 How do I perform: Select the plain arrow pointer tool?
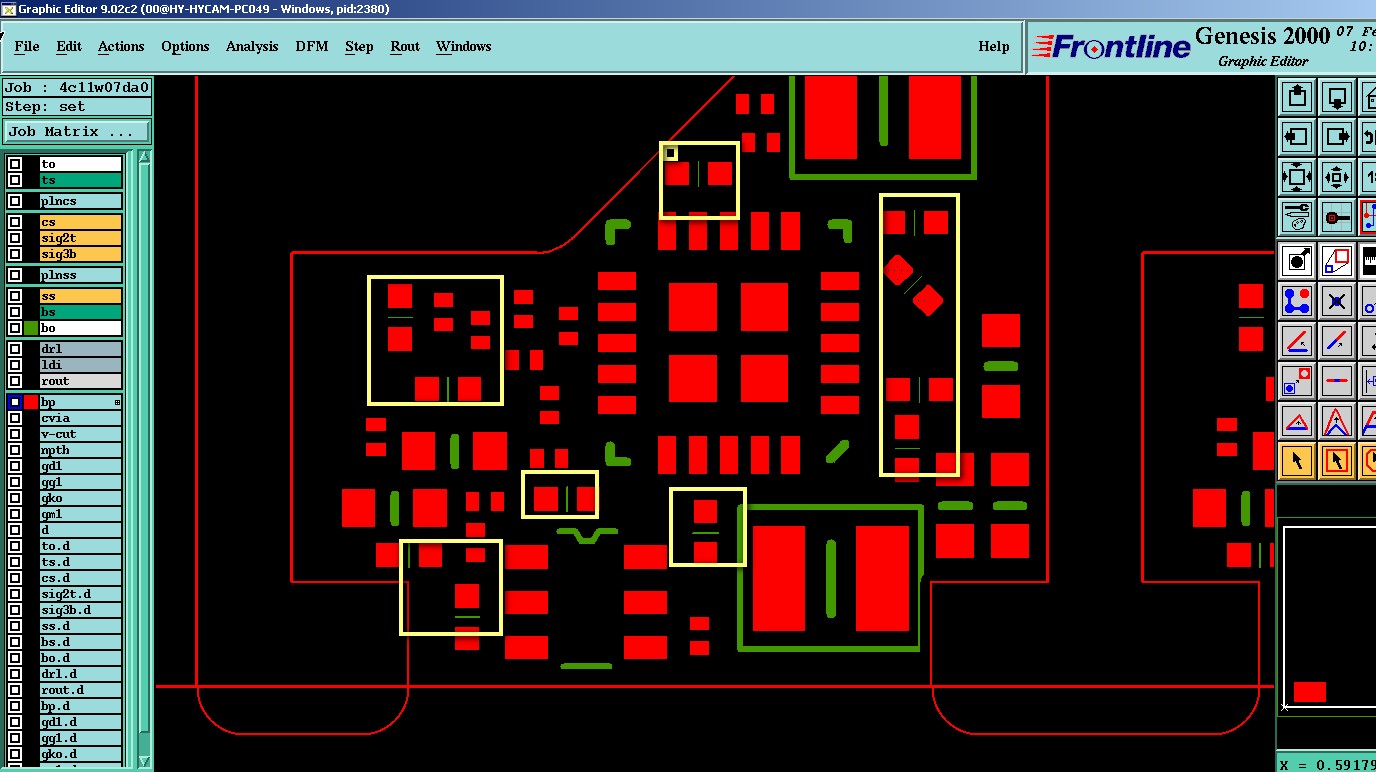coord(1297,461)
